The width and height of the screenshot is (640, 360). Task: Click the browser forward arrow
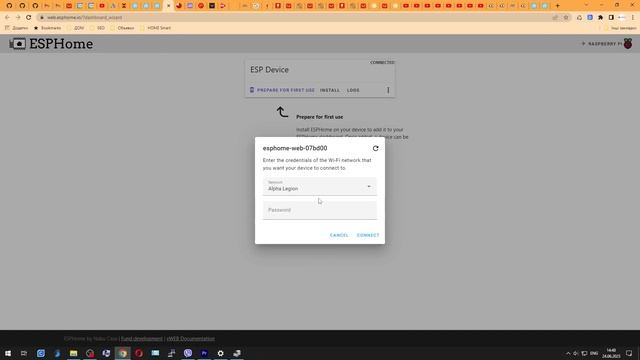18,18
